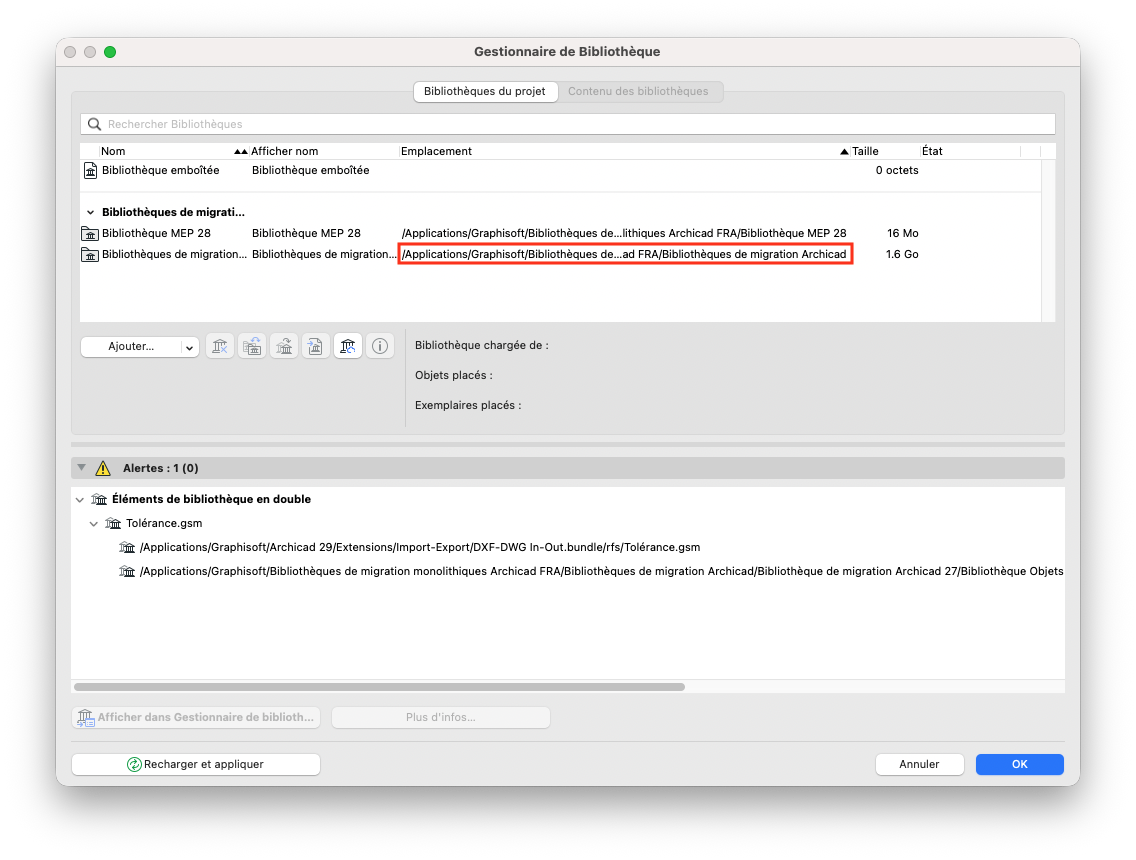This screenshot has height=860, width=1136.
Task: Click the library icon beside Éléments de bibliothèque en double
Action: [x=99, y=499]
